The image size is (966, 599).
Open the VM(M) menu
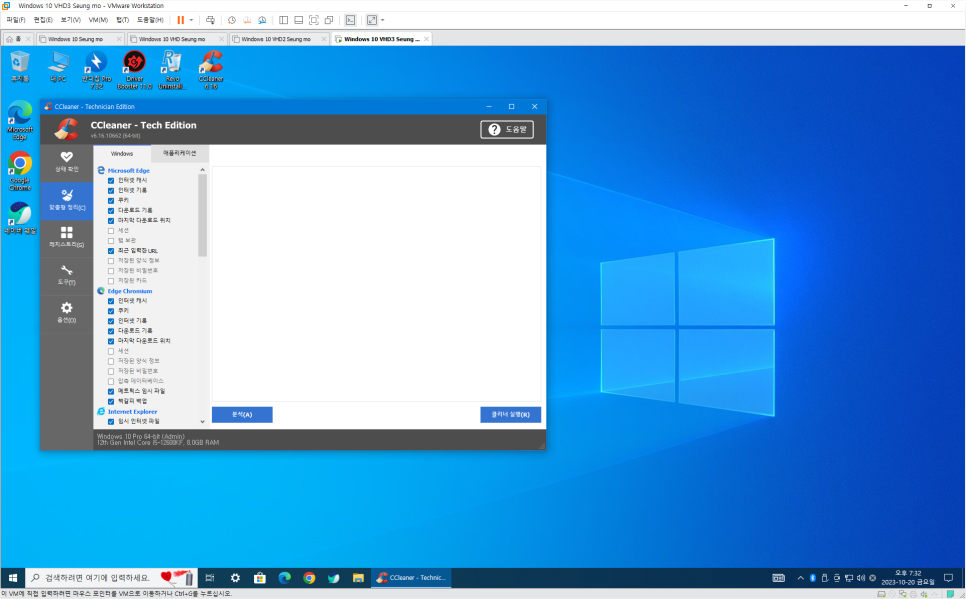tap(98, 20)
